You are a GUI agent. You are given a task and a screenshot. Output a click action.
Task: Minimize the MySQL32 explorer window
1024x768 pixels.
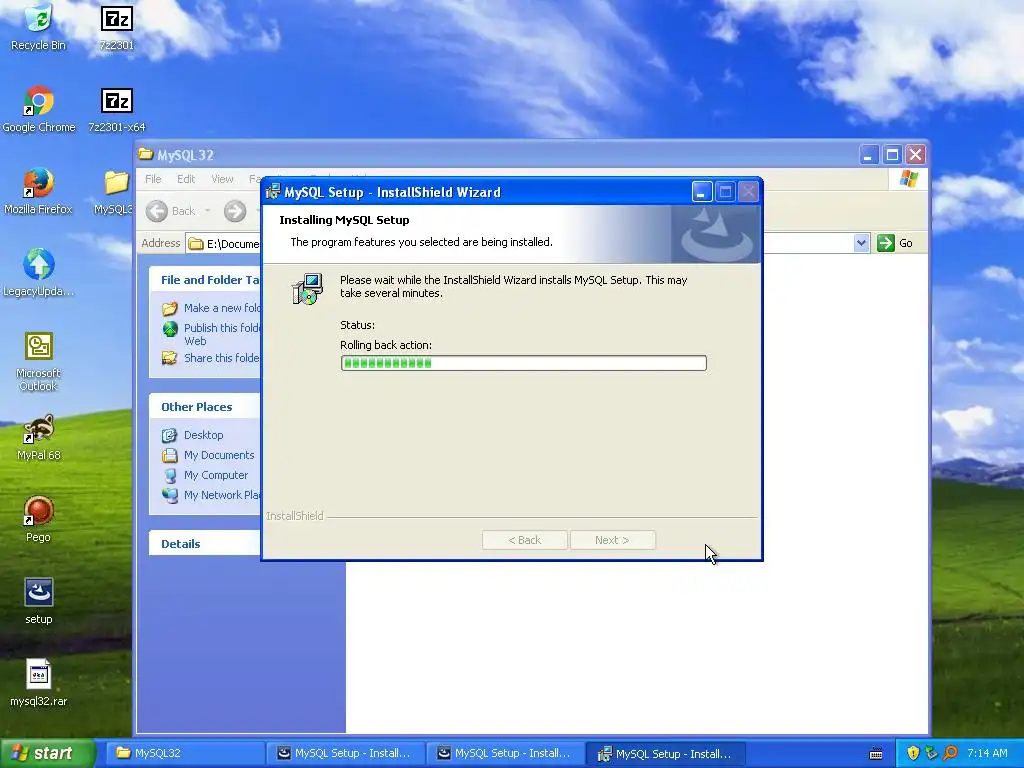tap(869, 155)
